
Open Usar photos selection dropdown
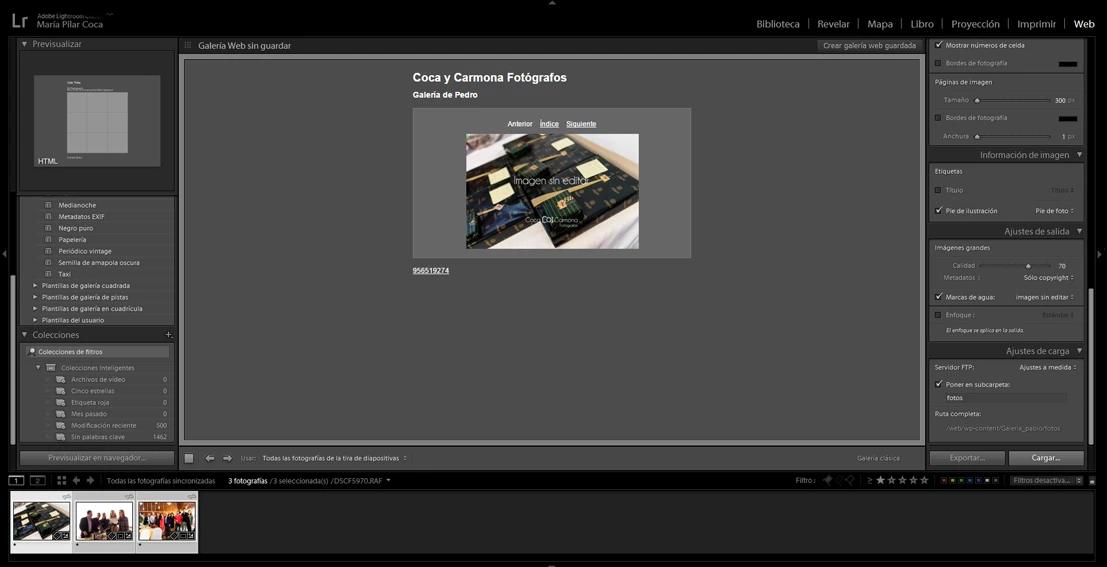(x=335, y=458)
